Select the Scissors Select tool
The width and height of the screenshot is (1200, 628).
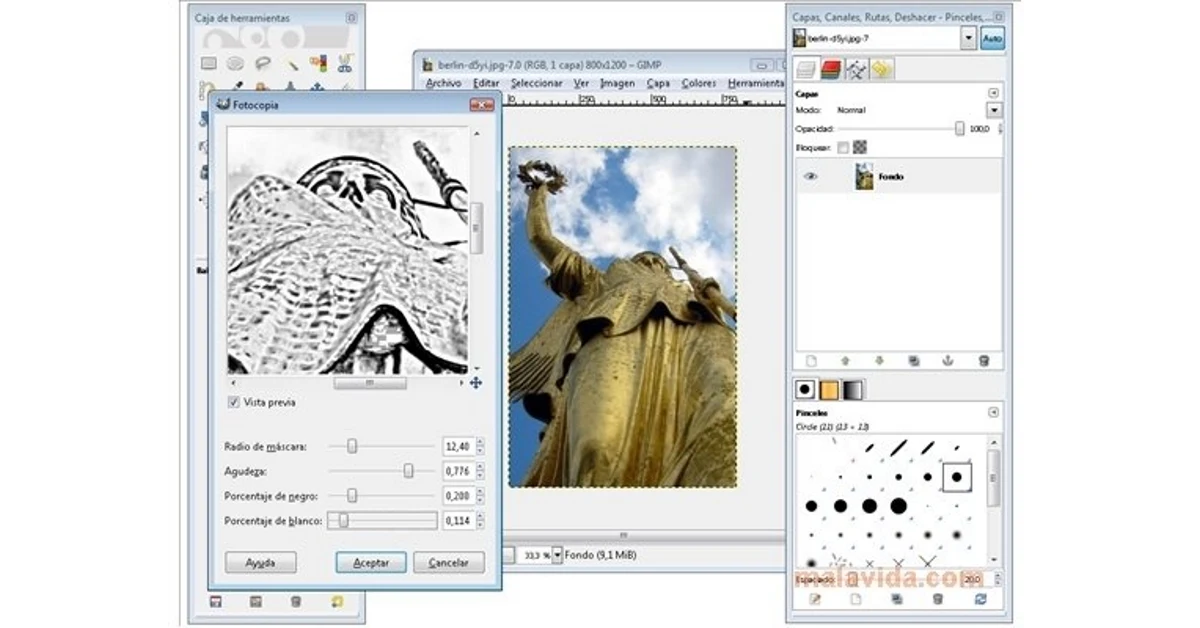[x=345, y=64]
